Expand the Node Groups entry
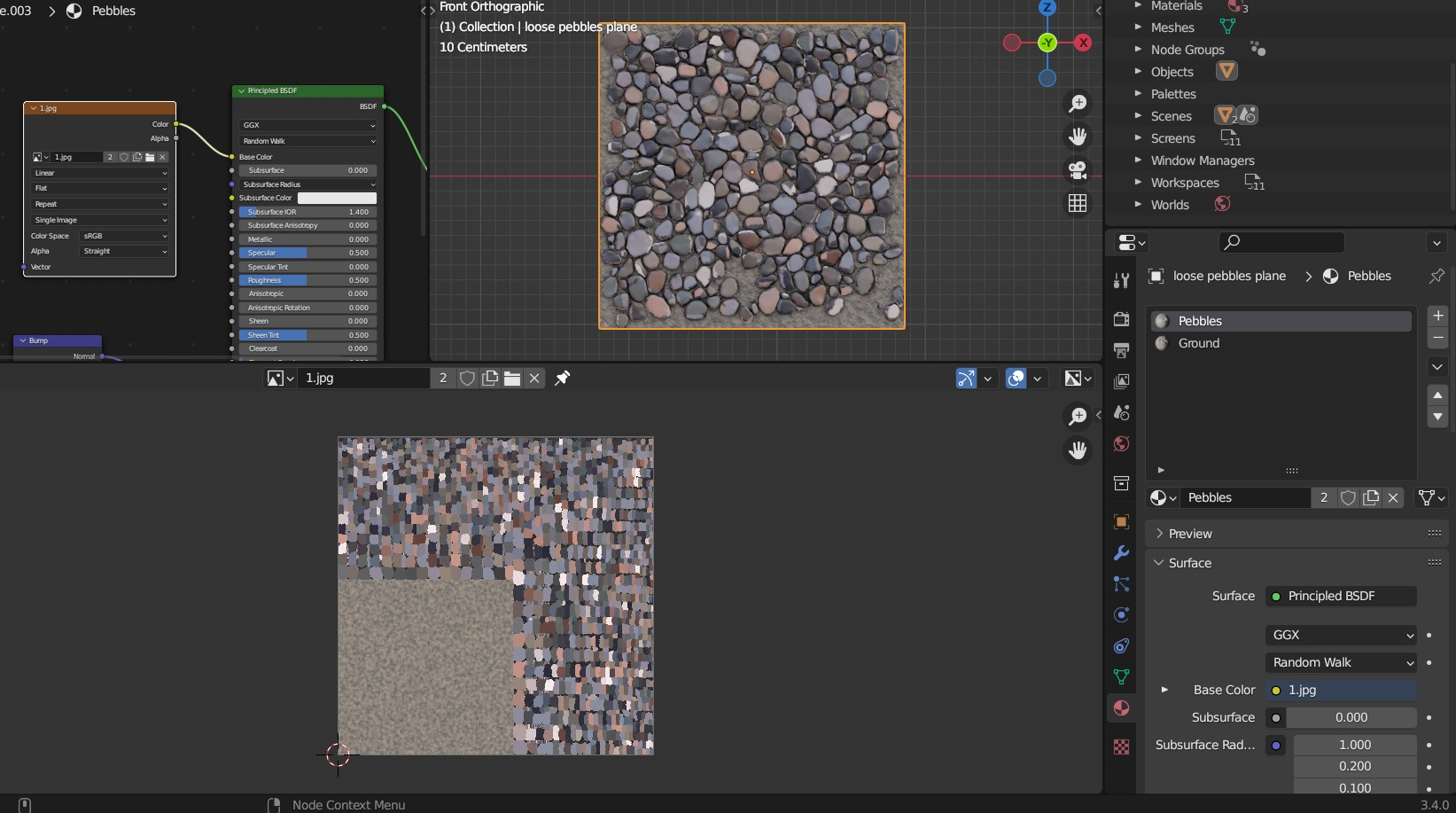The width and height of the screenshot is (1456, 813). click(1138, 50)
